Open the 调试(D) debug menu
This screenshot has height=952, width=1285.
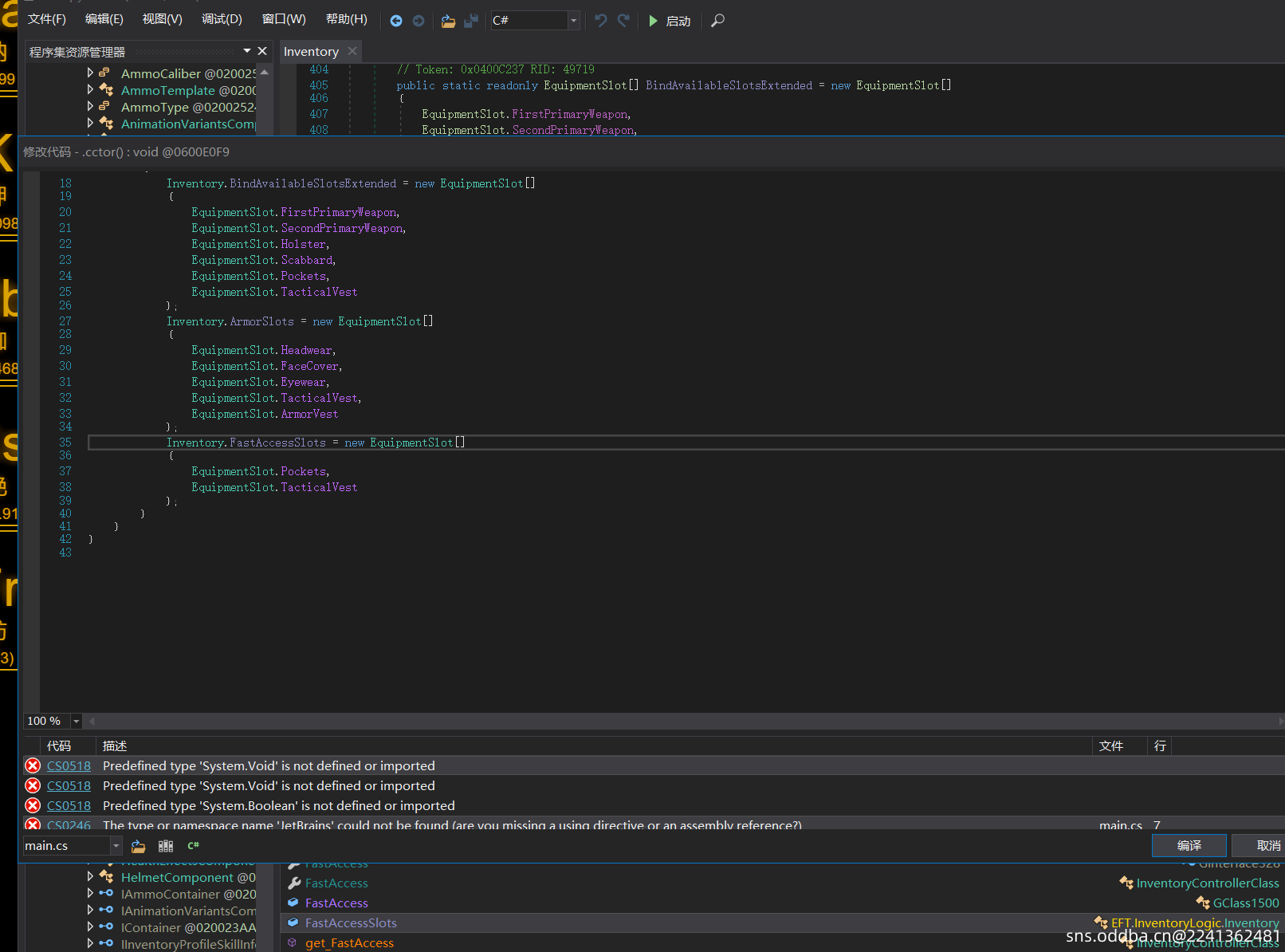pos(222,19)
